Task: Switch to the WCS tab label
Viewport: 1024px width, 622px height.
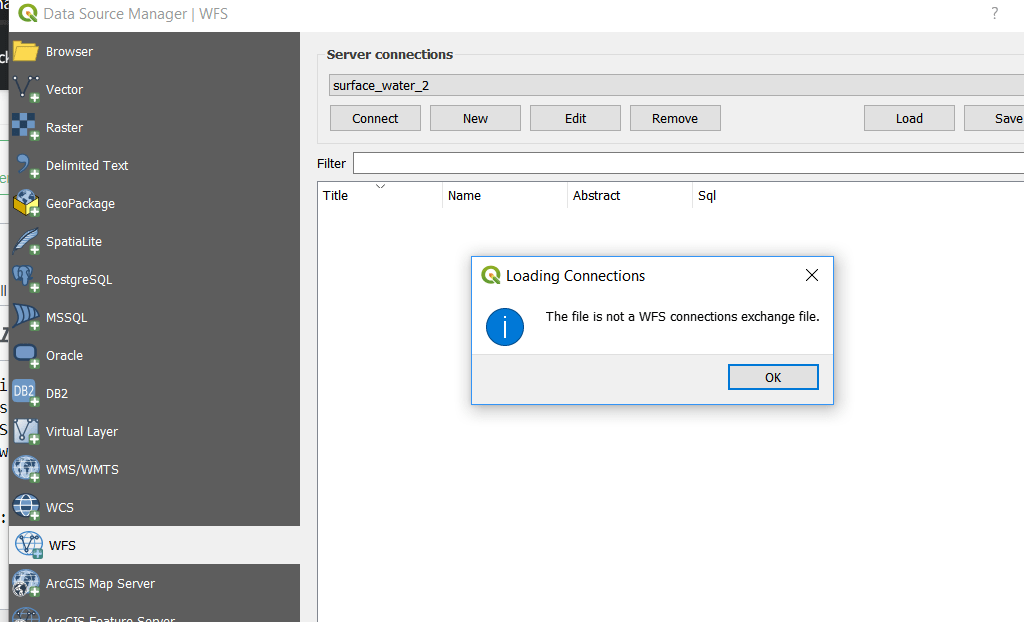Action: [59, 508]
